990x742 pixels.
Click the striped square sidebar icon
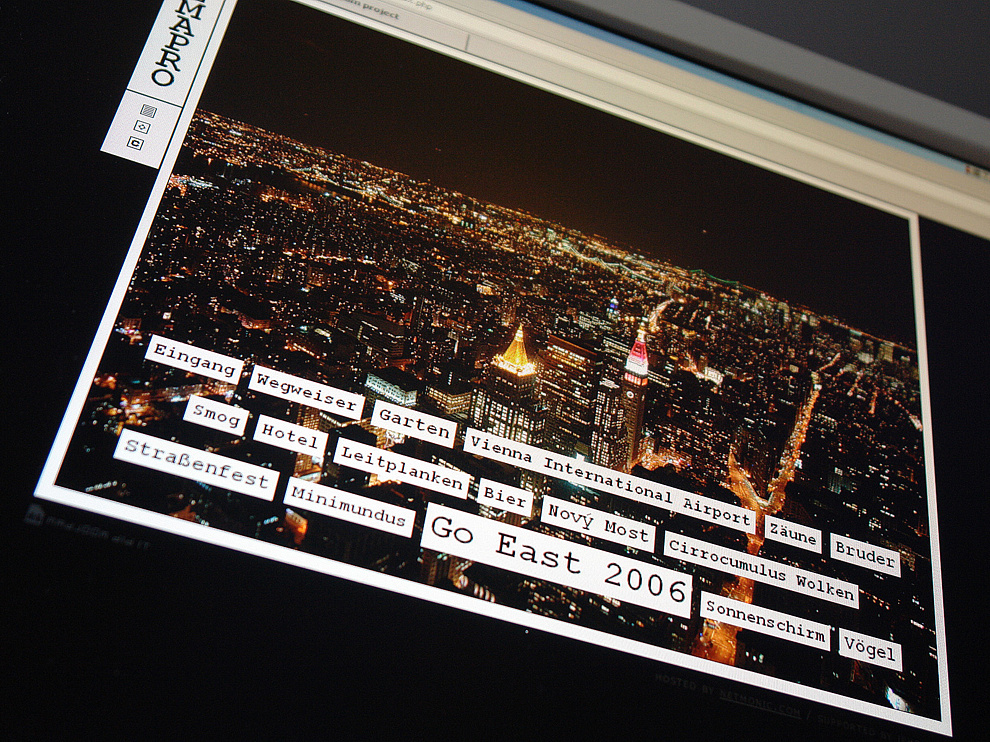pyautogui.click(x=148, y=111)
